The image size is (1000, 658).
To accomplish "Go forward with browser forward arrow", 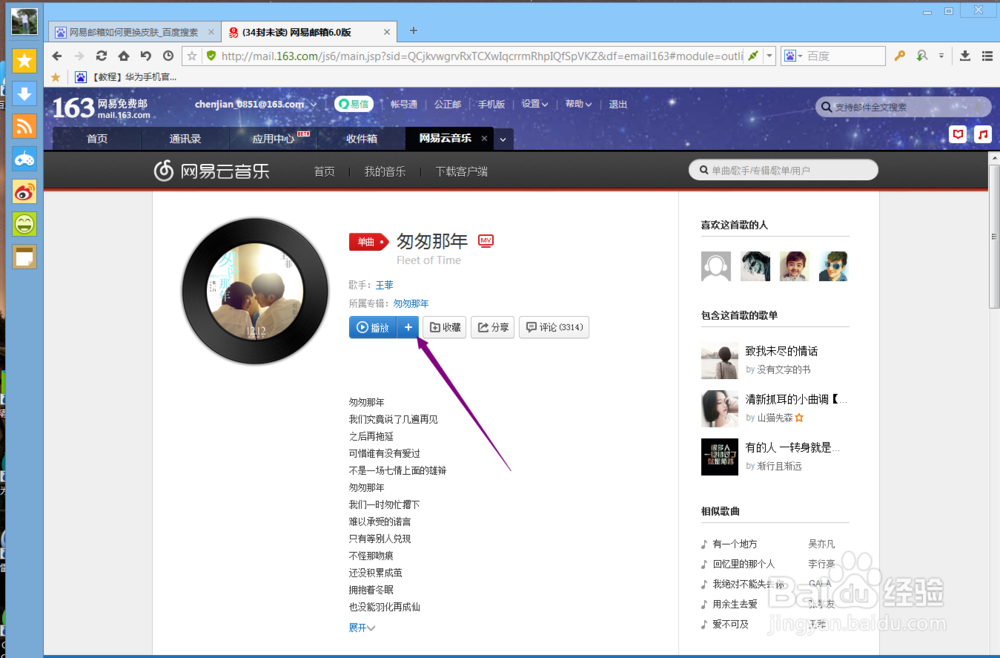I will [79, 56].
